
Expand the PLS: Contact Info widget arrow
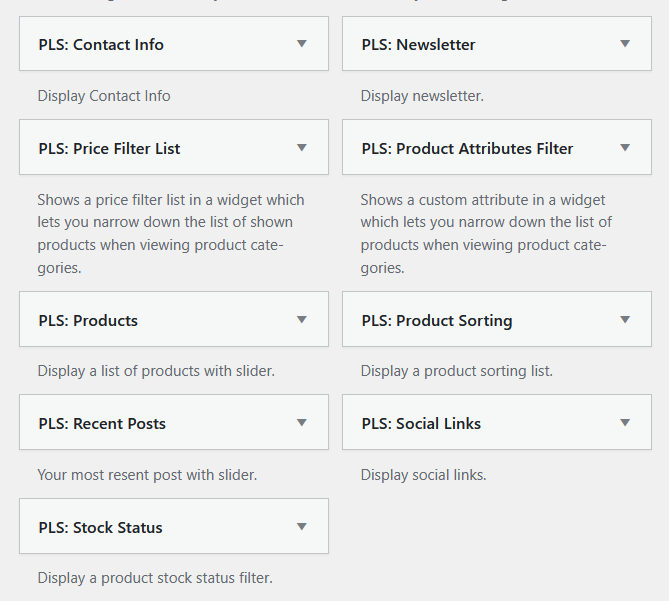[x=302, y=44]
